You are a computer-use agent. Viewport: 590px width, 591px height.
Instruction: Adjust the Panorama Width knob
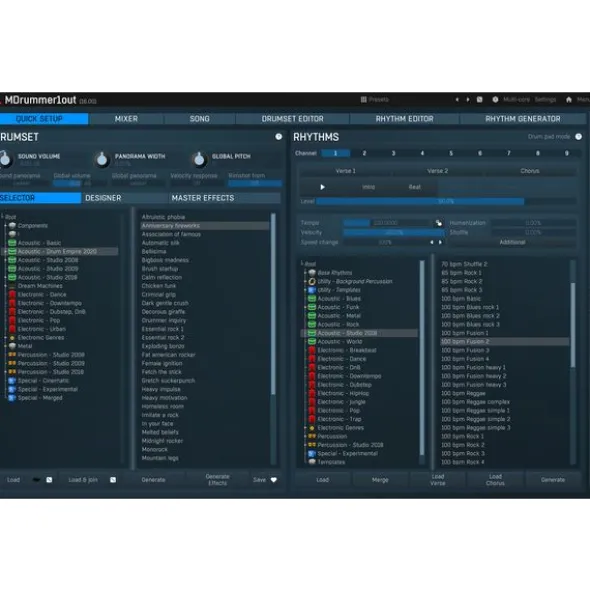102,159
